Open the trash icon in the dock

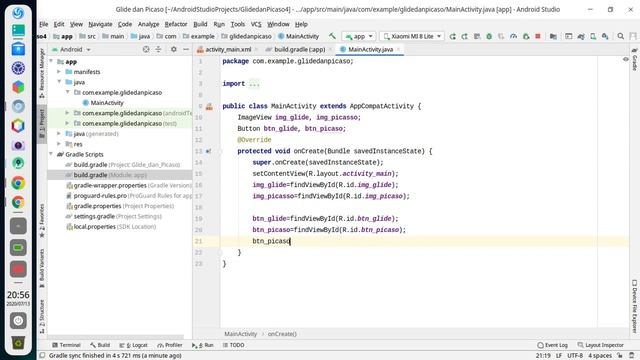(x=18, y=343)
